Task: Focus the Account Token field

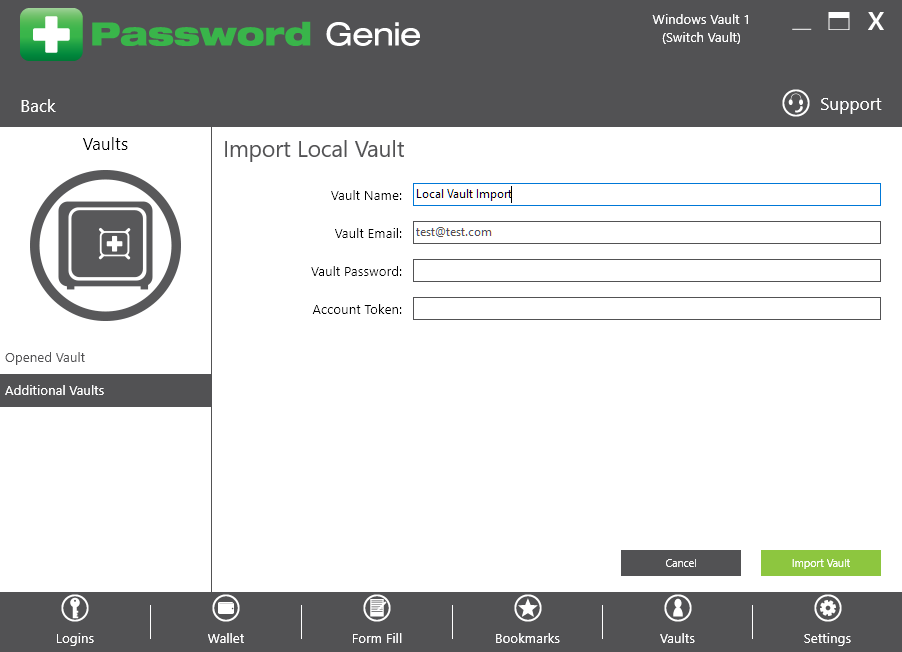Action: point(647,308)
